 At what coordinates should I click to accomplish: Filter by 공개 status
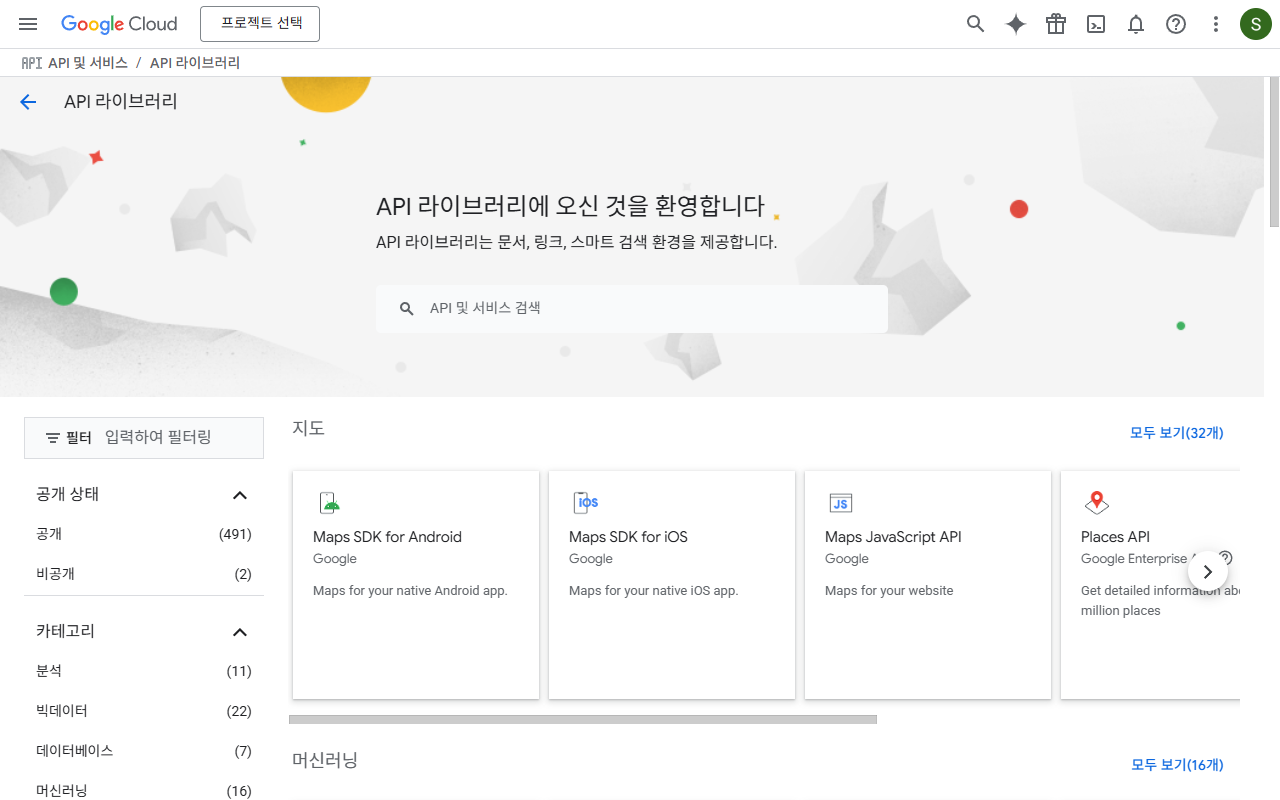tap(144, 535)
